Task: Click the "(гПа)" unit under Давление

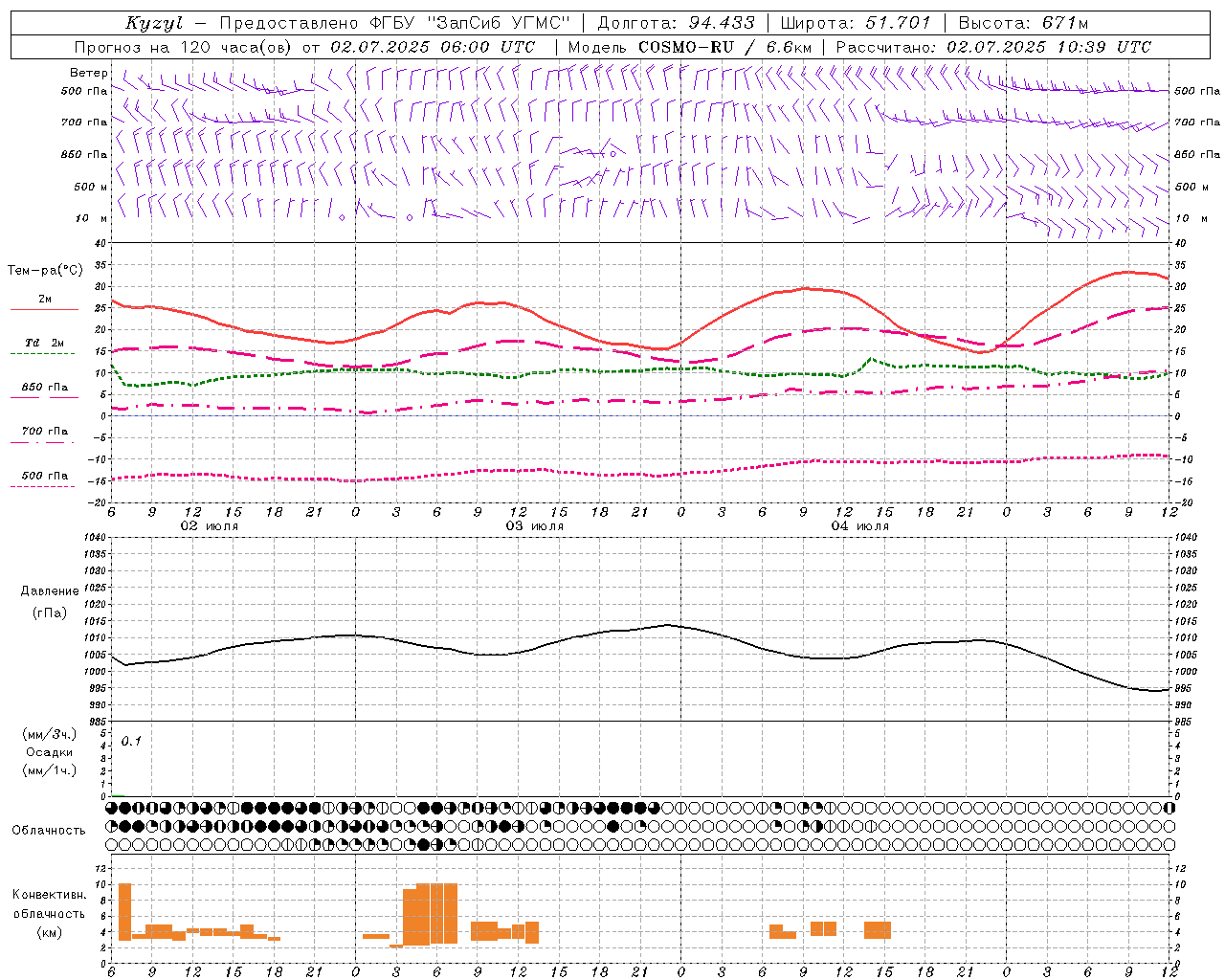Action: [x=50, y=612]
